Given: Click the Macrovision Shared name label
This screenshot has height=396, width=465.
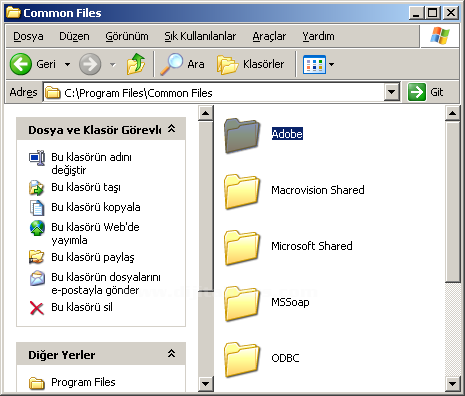Looking at the screenshot, I should coord(318,190).
